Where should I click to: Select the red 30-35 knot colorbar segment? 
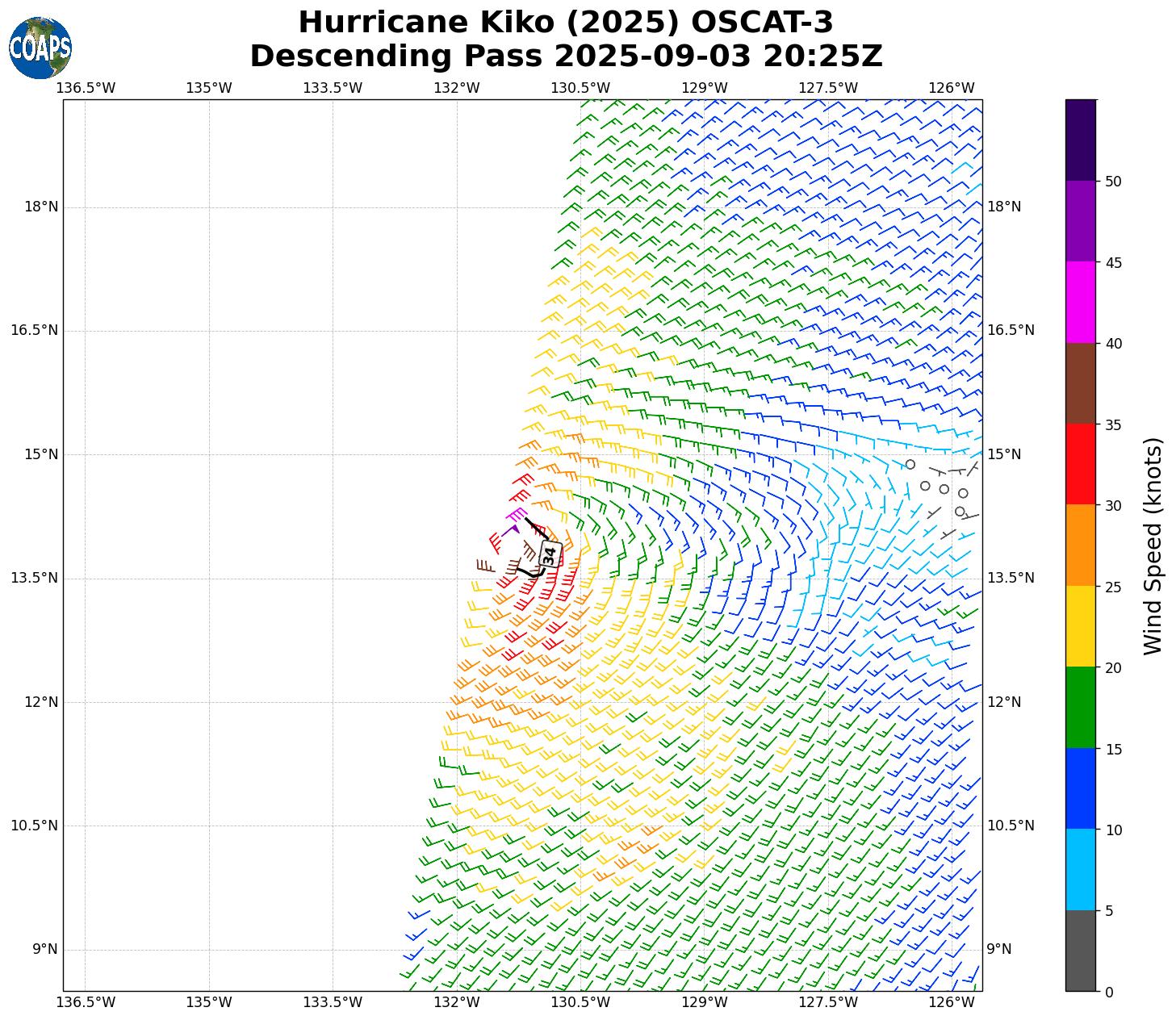pos(1080,464)
